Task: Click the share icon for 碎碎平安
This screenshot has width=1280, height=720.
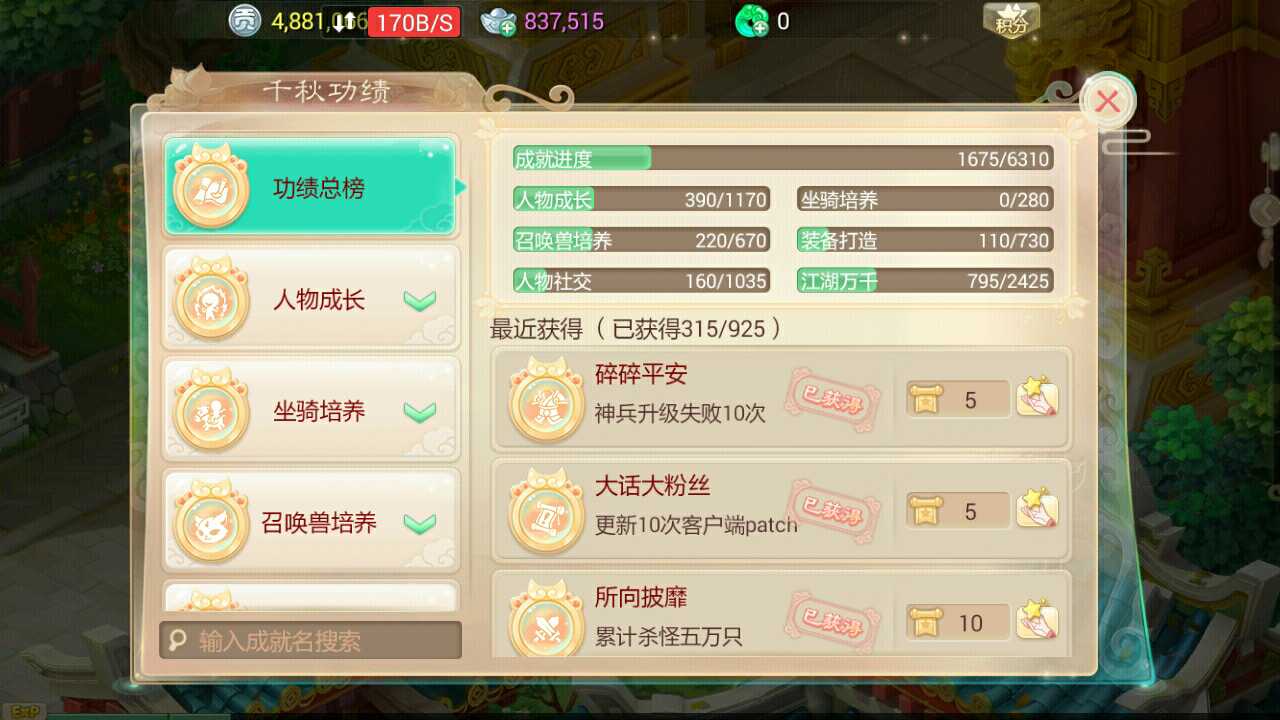Action: coord(1038,398)
